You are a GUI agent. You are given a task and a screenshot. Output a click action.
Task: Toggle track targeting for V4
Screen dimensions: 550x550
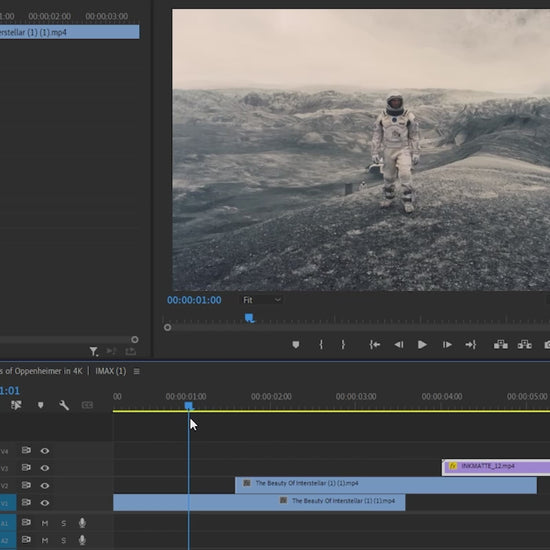5,451
